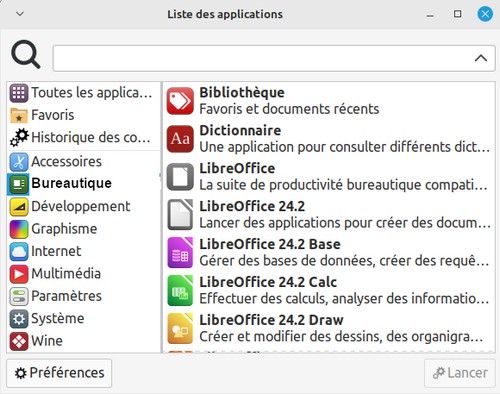Open the Bibliothèque red tag icon
Viewport: 500px width, 394px height.
(180, 101)
